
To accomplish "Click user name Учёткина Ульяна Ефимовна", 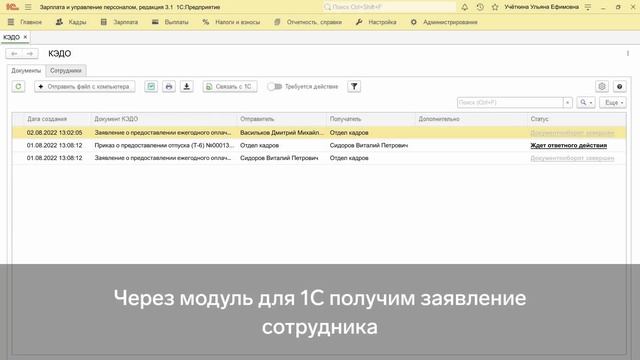I will pos(541,7).
